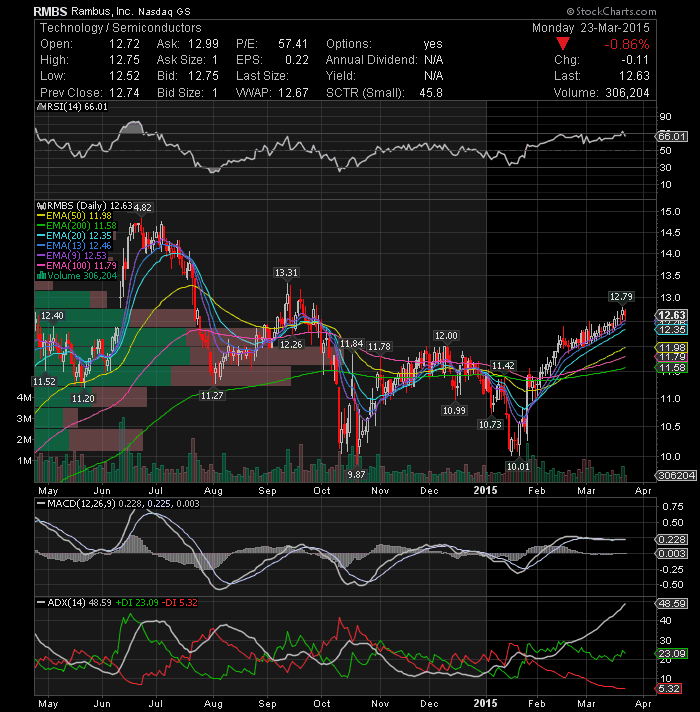Screen dimensions: 700x712
Task: Click the 2015 label on the bottom time axis
Action: coord(485,703)
